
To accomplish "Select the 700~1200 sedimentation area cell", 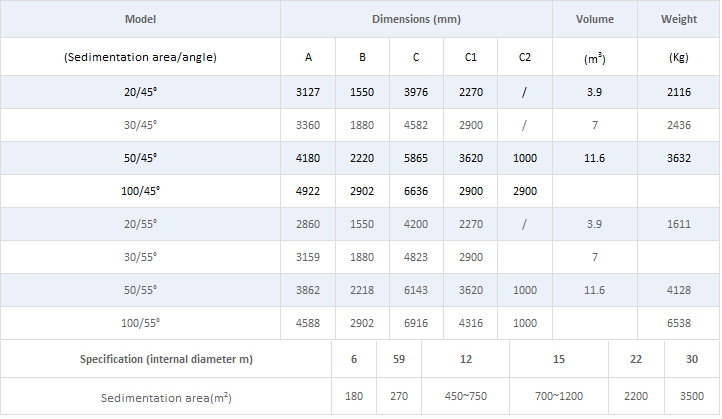I will [558, 397].
